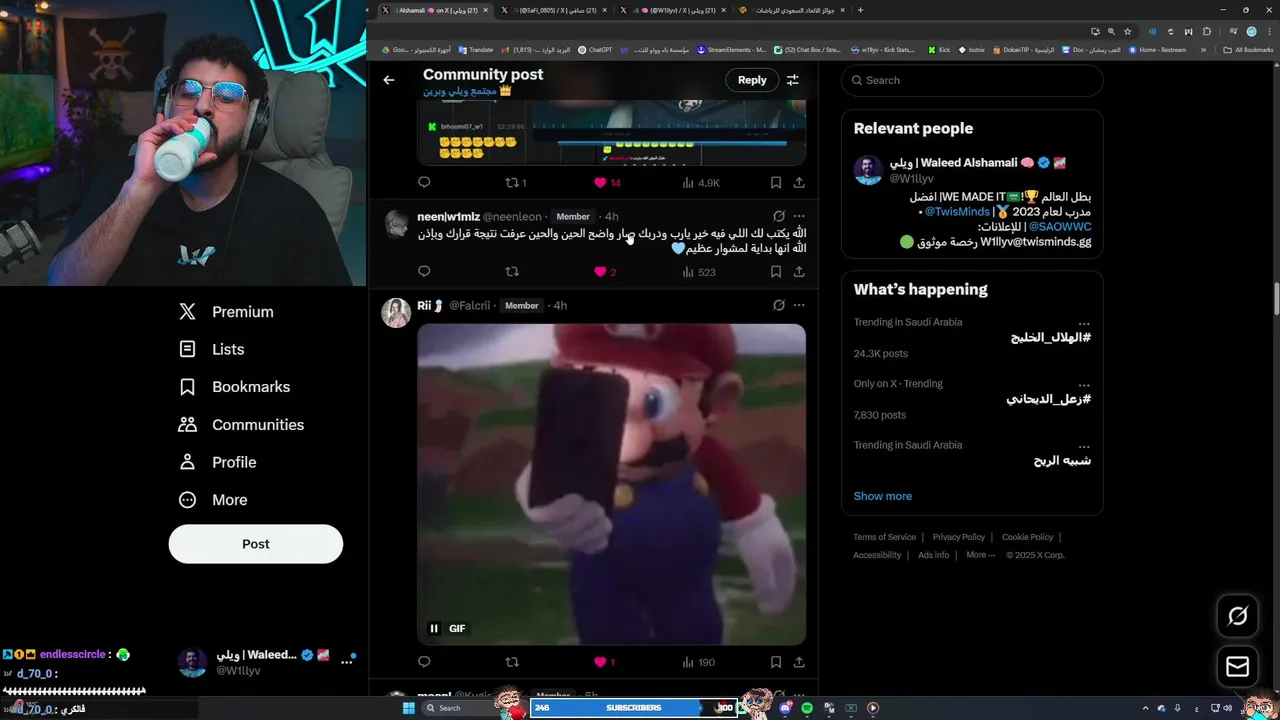Open the Messages floating button

point(1237,667)
